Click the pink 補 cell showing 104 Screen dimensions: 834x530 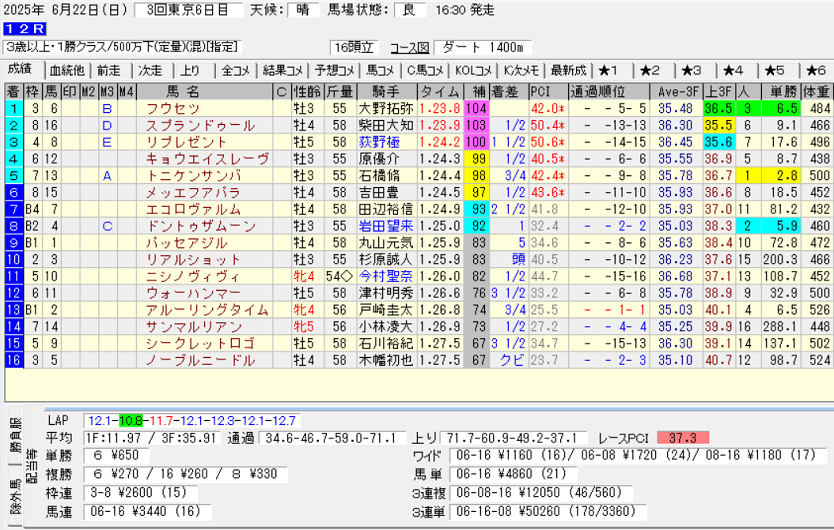pyautogui.click(x=475, y=108)
